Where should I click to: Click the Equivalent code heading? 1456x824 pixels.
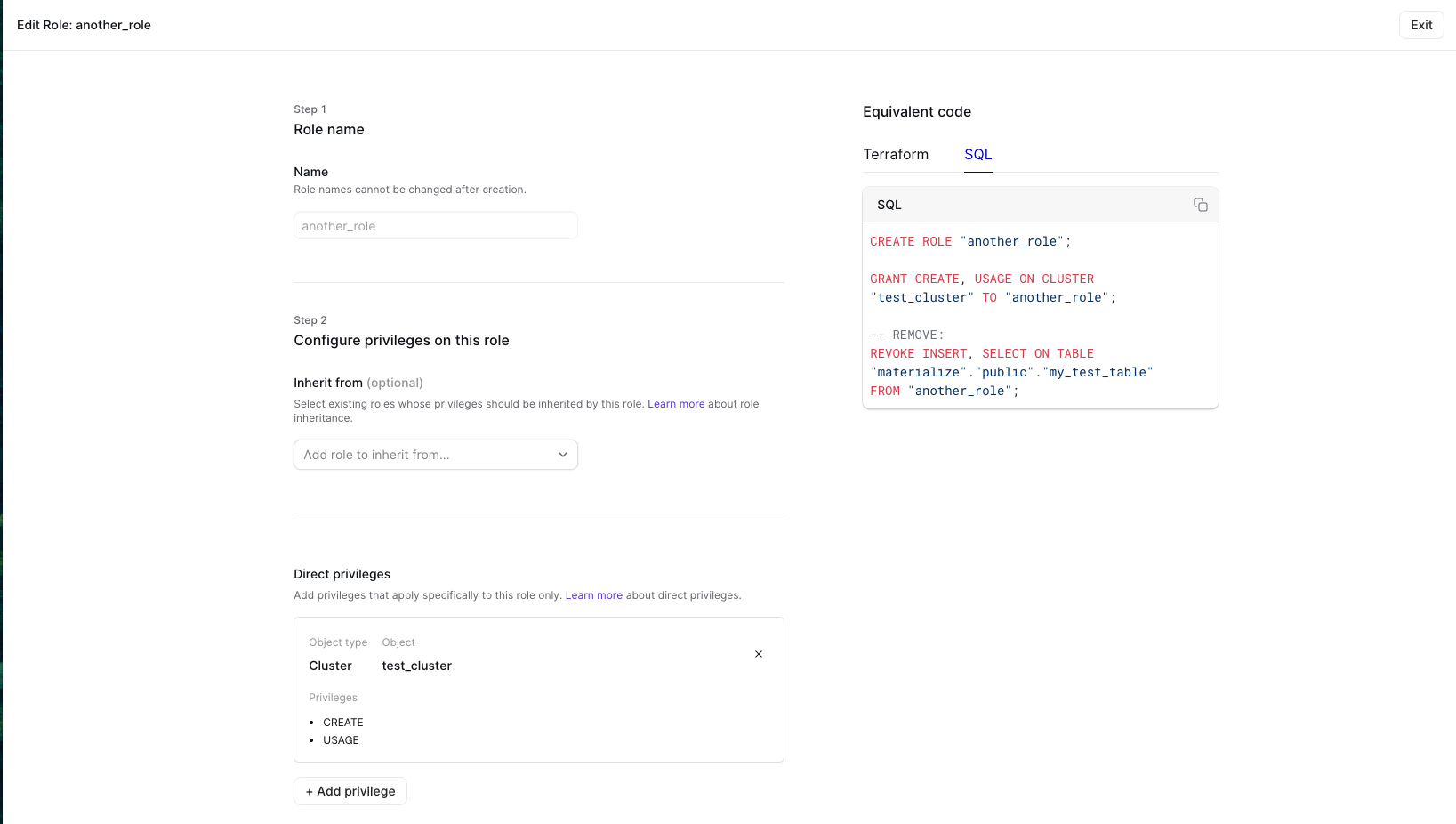pos(916,112)
